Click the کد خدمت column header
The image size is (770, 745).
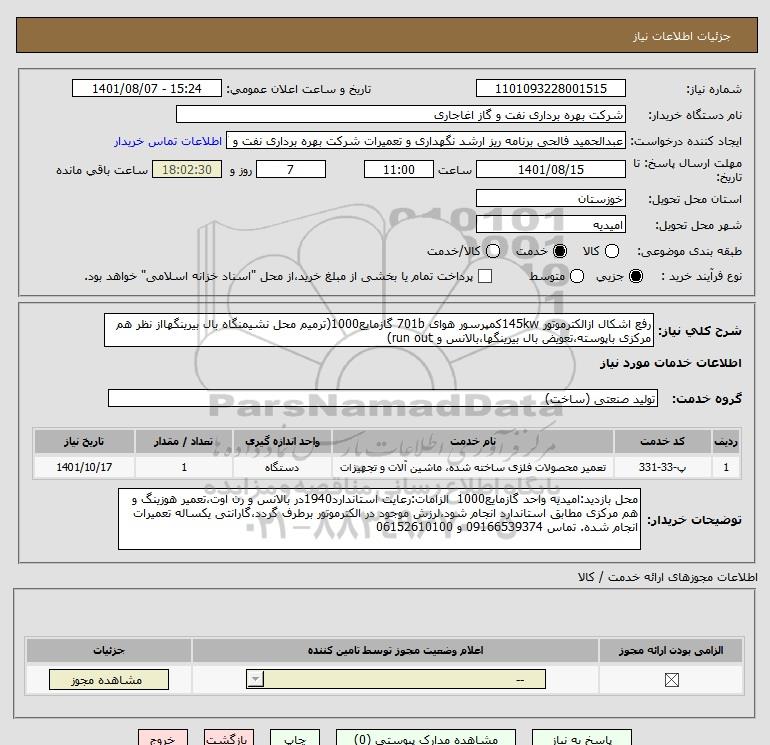pyautogui.click(x=662, y=441)
